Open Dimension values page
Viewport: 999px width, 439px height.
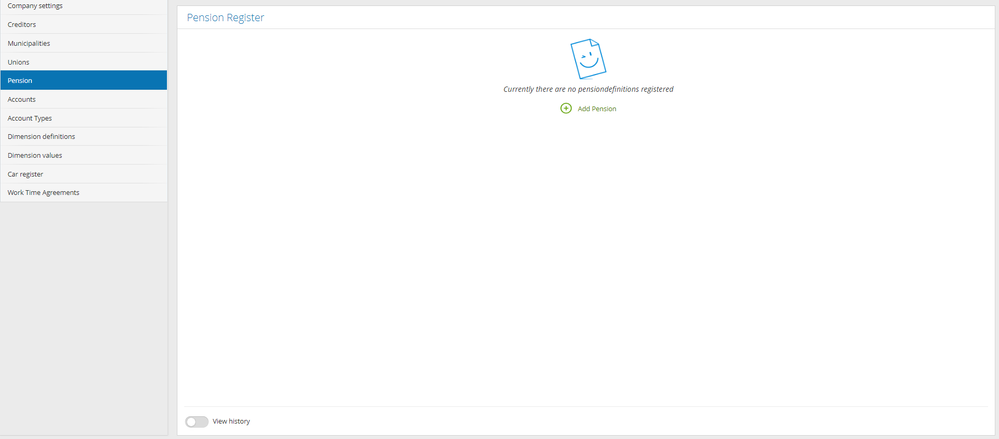pos(83,155)
